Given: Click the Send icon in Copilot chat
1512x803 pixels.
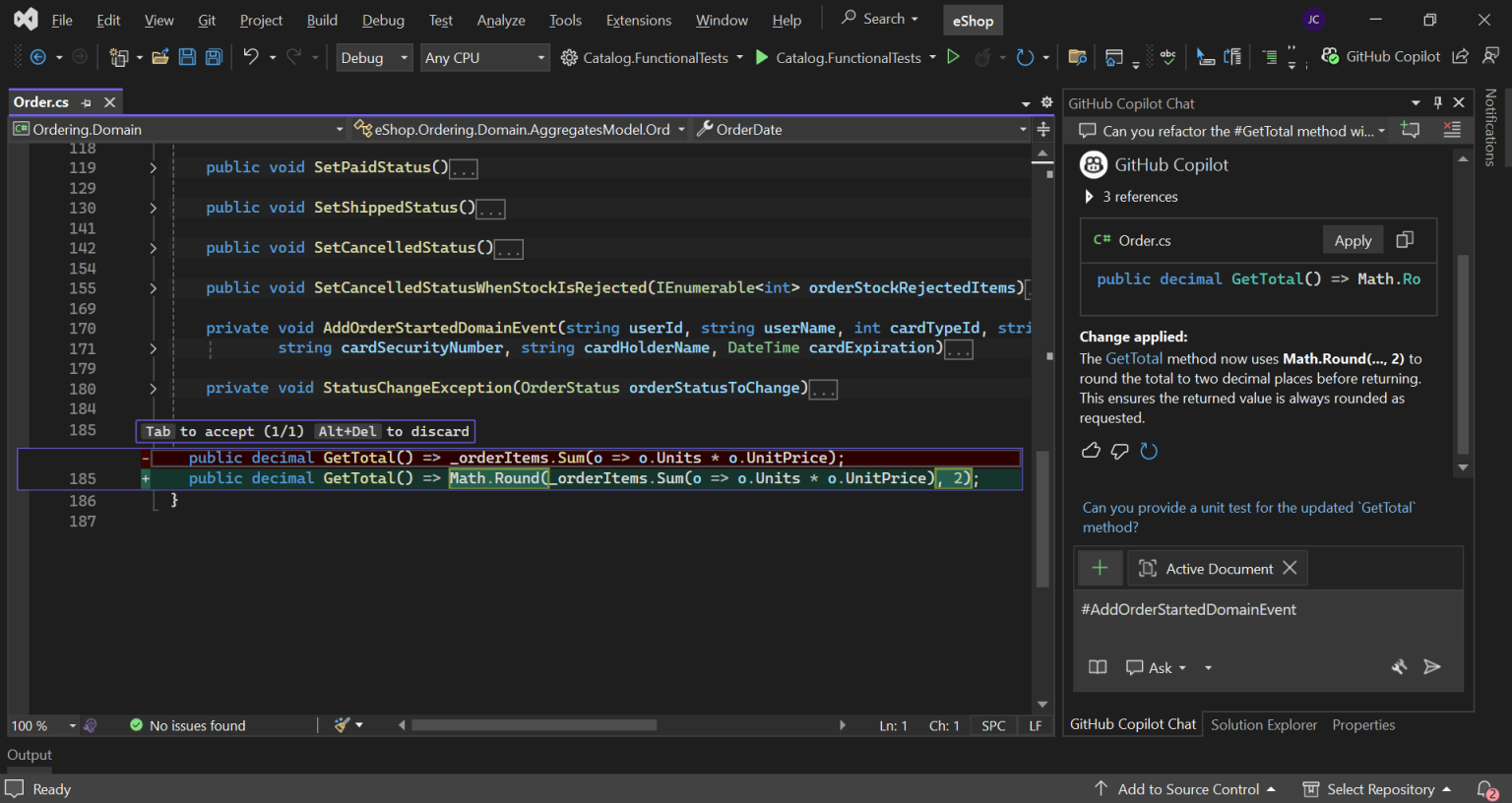Looking at the screenshot, I should coord(1433,667).
